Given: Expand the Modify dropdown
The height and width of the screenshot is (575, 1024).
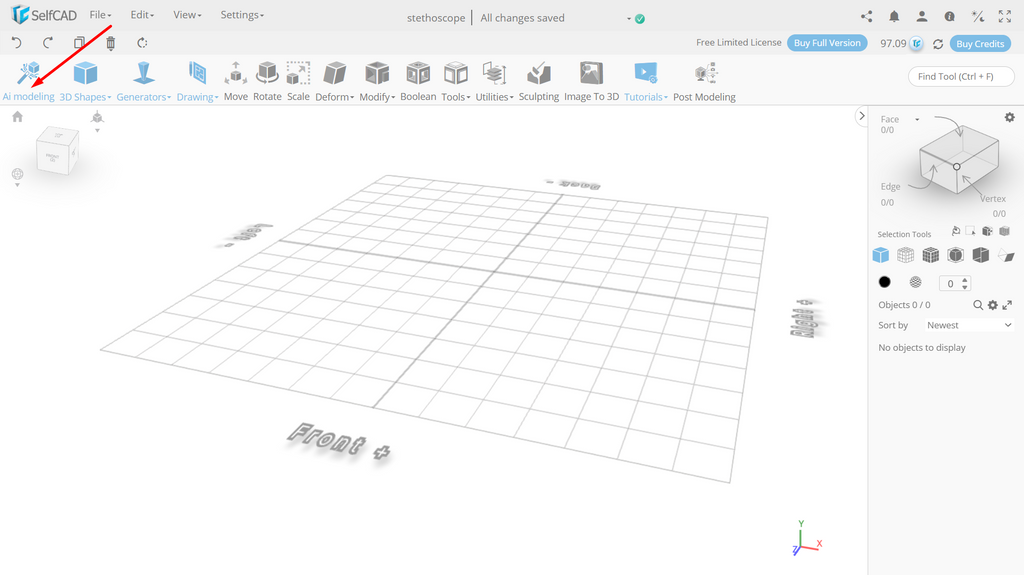Looking at the screenshot, I should pos(377,82).
